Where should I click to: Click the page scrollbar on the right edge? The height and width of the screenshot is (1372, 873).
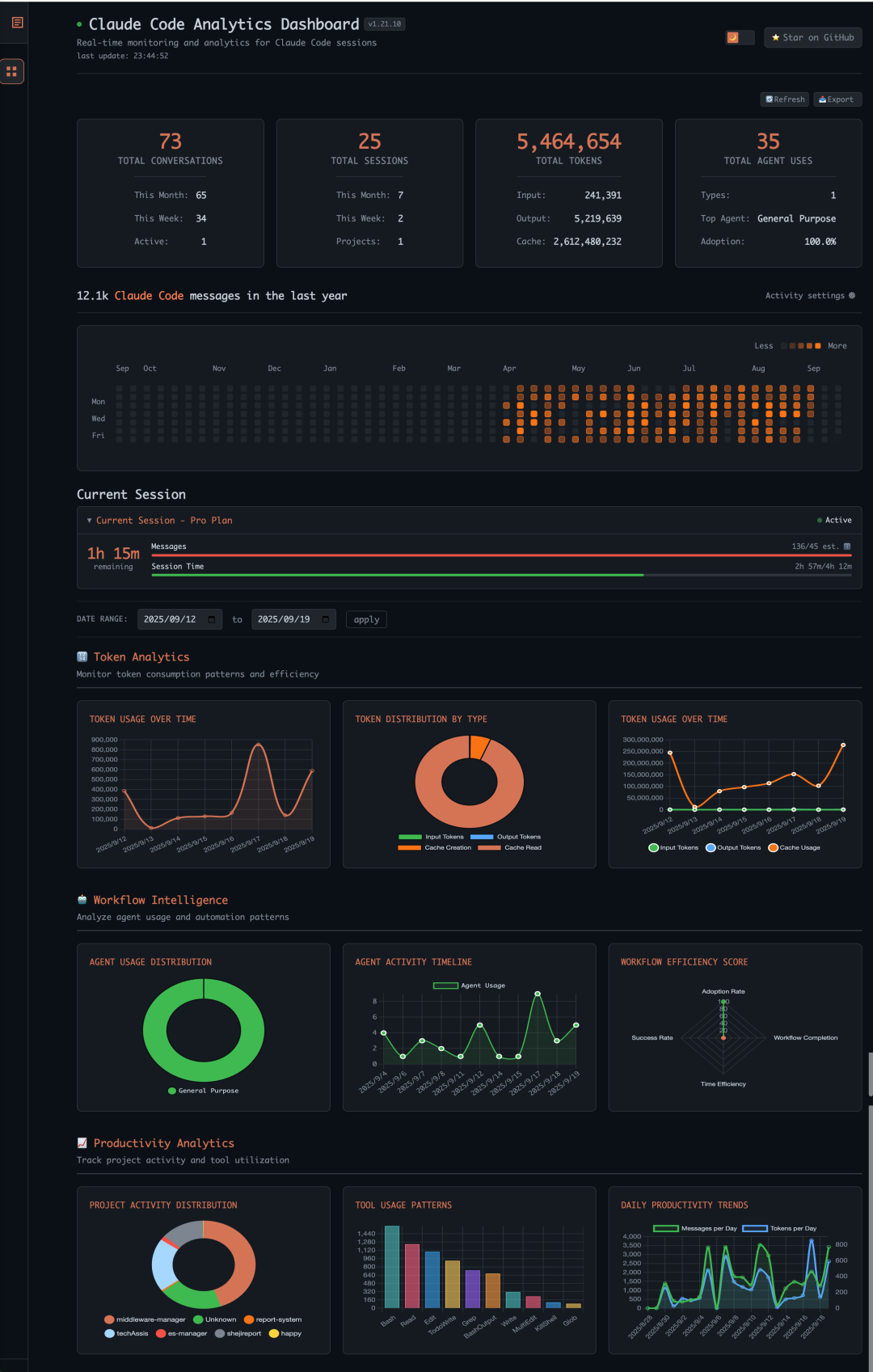point(870,1074)
